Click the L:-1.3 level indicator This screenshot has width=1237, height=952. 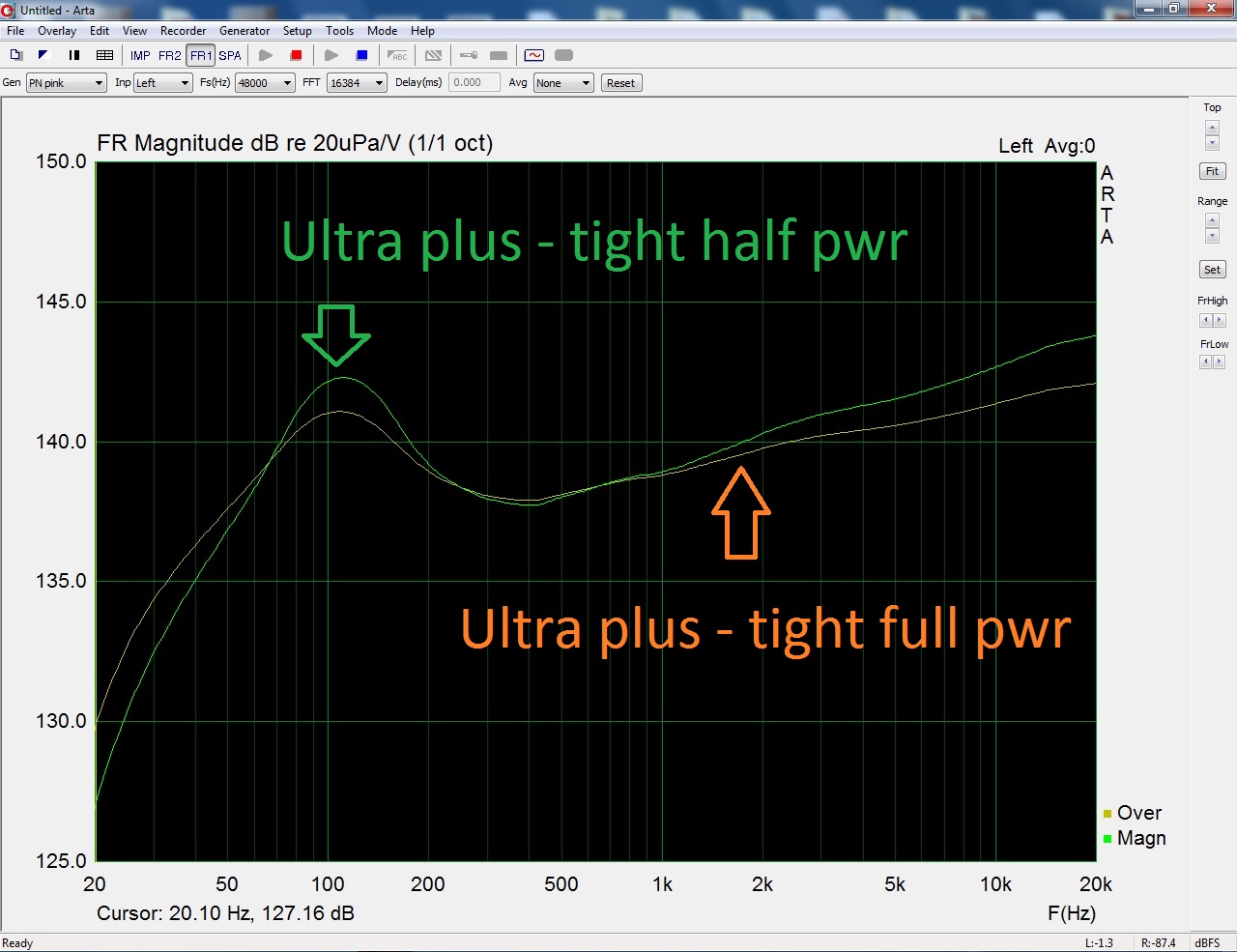point(1099,943)
